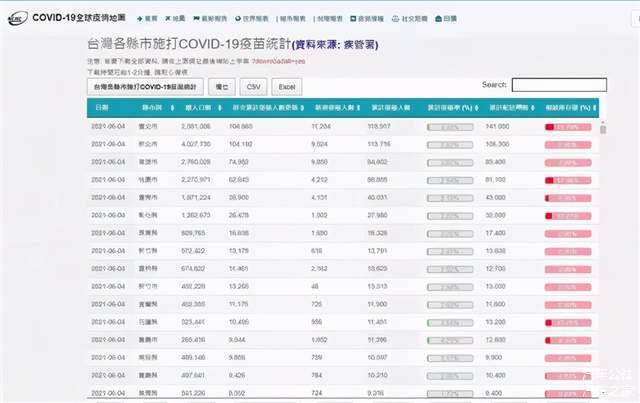Export the table with the Excel button
Screen dimensions: 640x403
287,87
